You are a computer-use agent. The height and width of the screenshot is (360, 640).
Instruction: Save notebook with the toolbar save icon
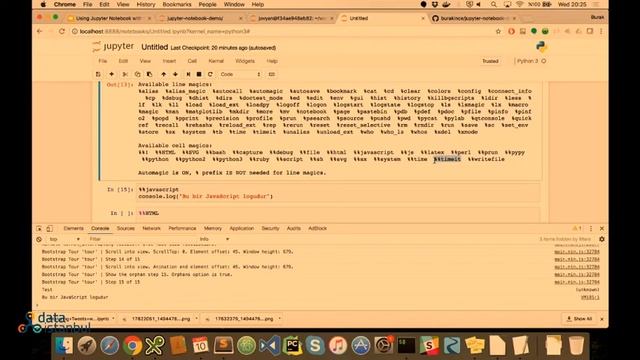pyautogui.click(x=98, y=74)
